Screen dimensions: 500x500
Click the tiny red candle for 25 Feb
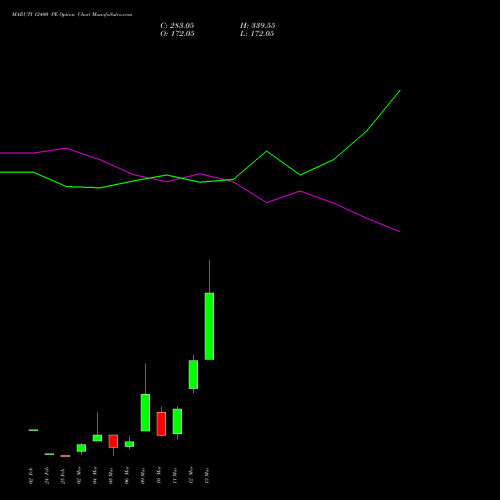pos(65,456)
